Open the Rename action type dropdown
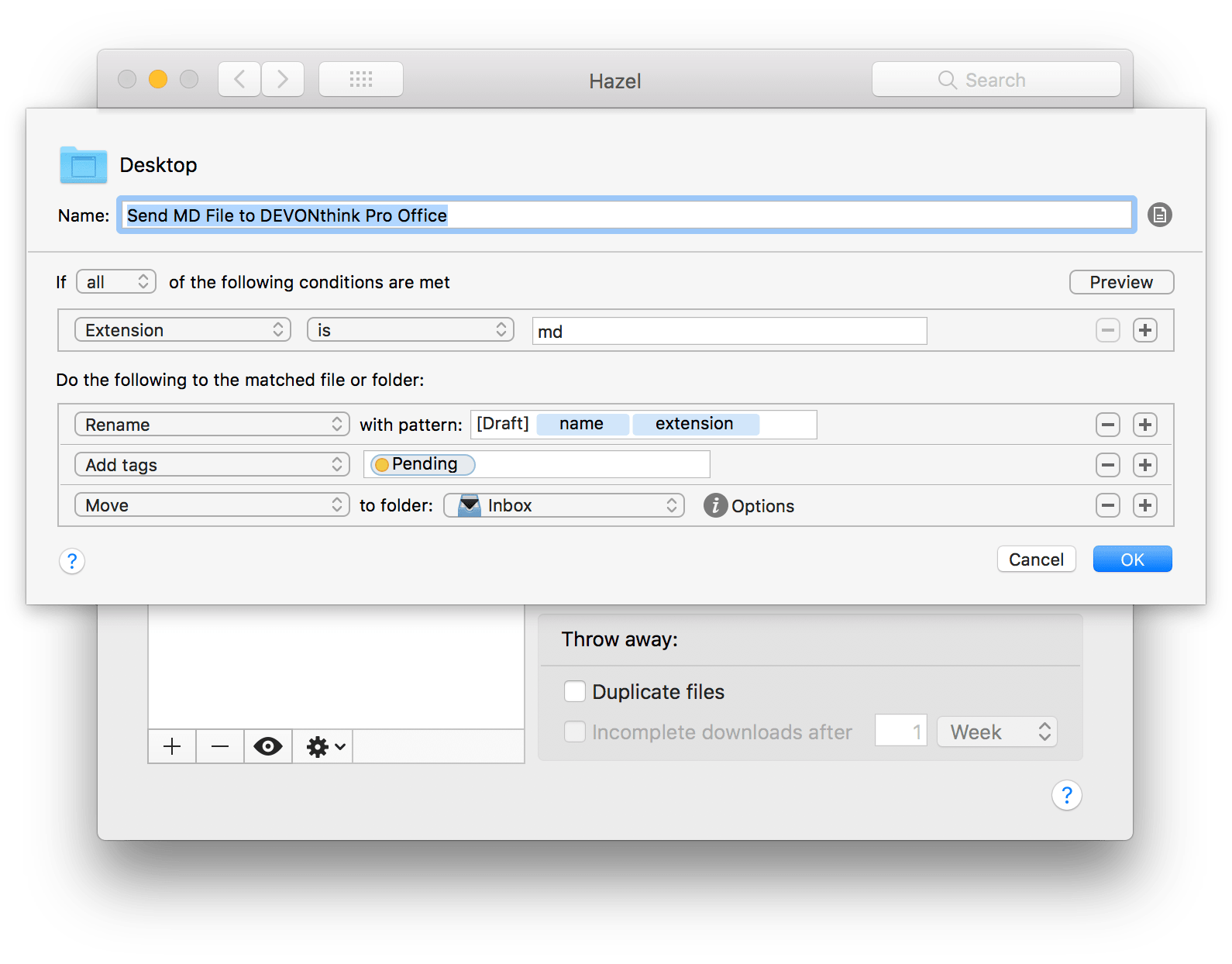Screen dimensions: 1232x964 coord(212,425)
